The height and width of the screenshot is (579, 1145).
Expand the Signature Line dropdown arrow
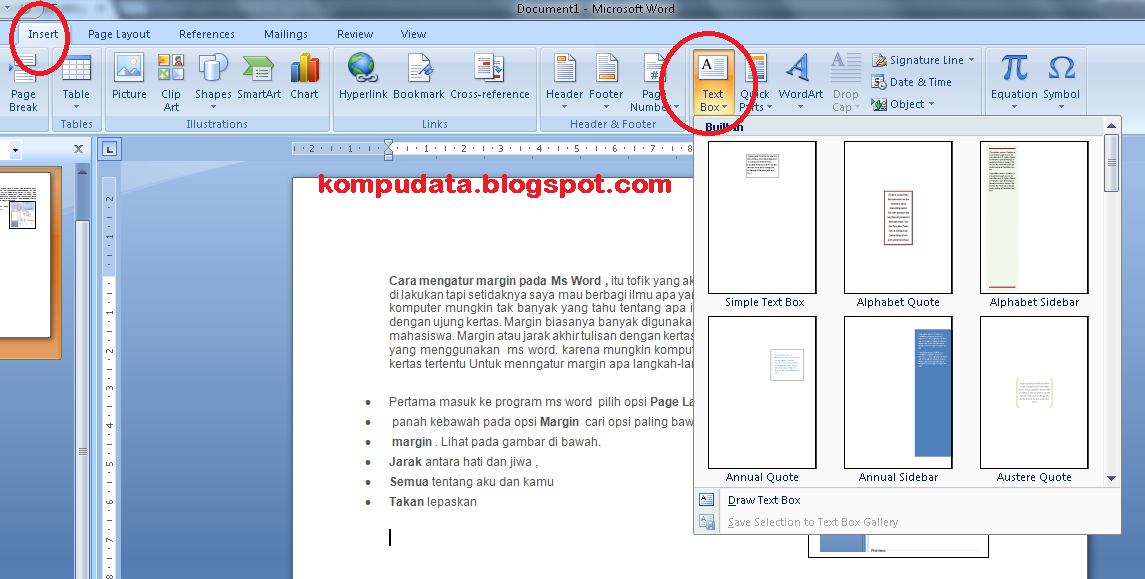[x=971, y=60]
